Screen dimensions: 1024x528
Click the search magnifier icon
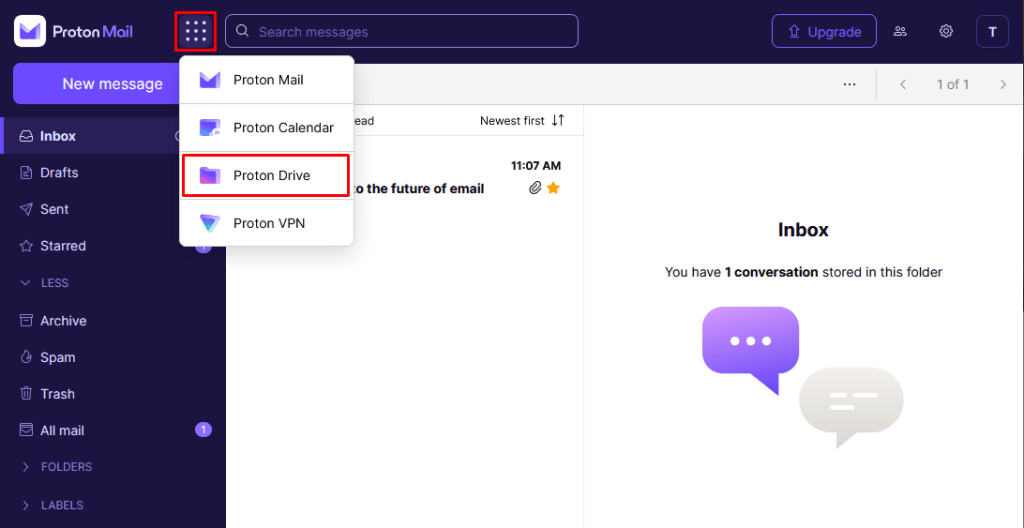point(242,31)
